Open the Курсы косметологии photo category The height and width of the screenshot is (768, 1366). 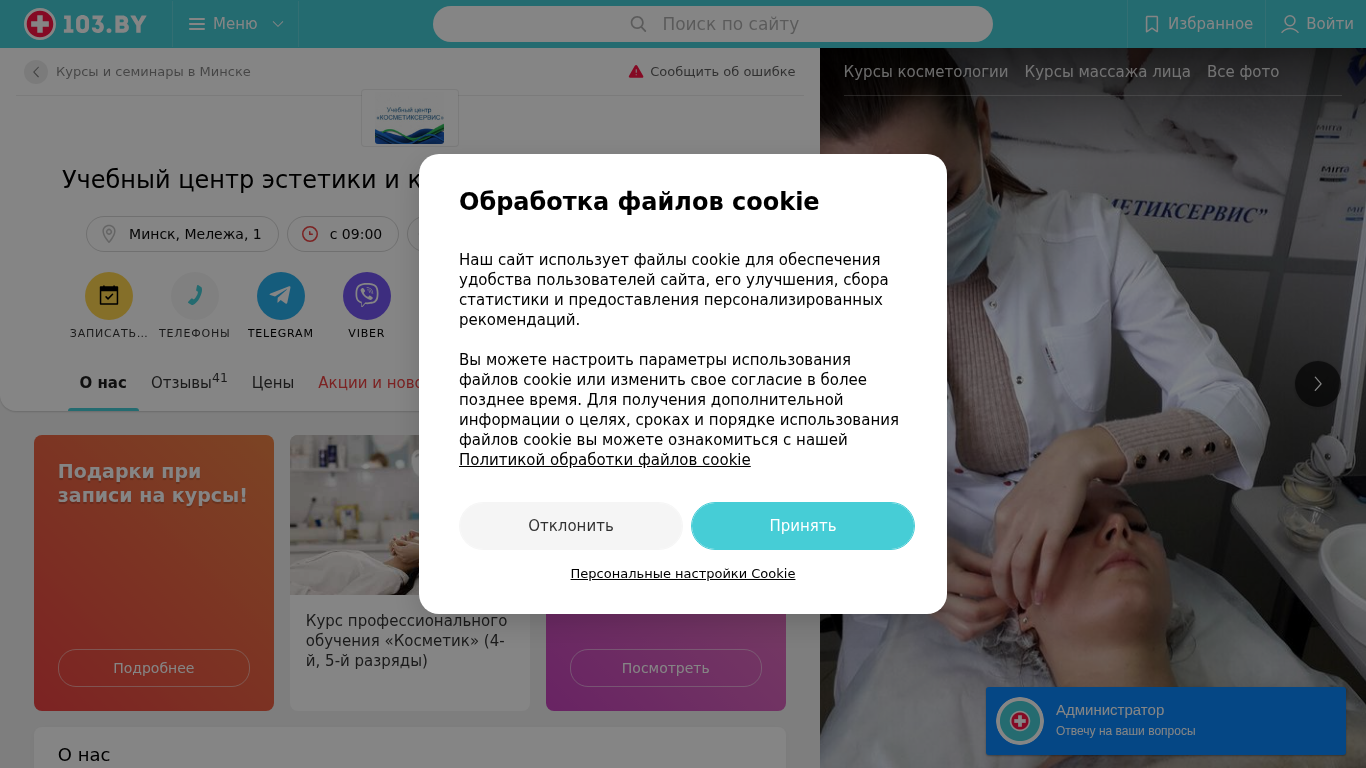[926, 72]
